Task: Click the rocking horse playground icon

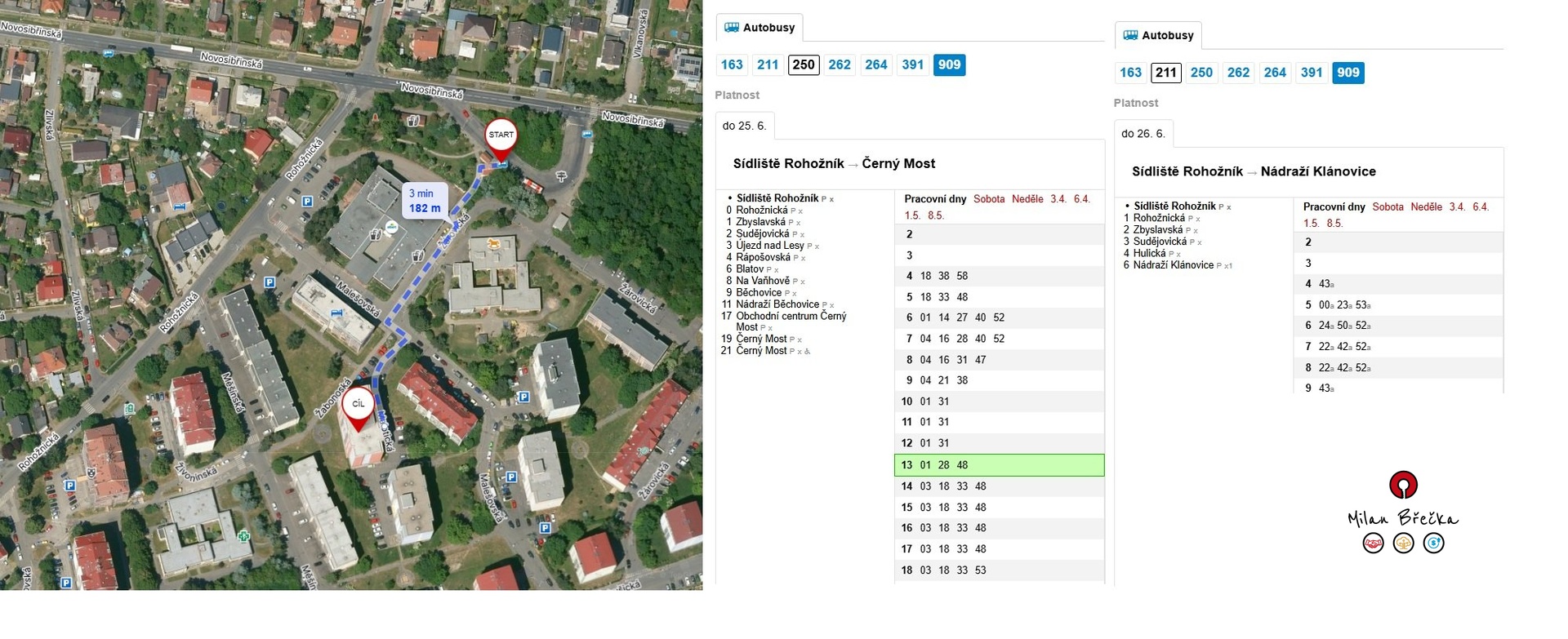Action: click(492, 243)
